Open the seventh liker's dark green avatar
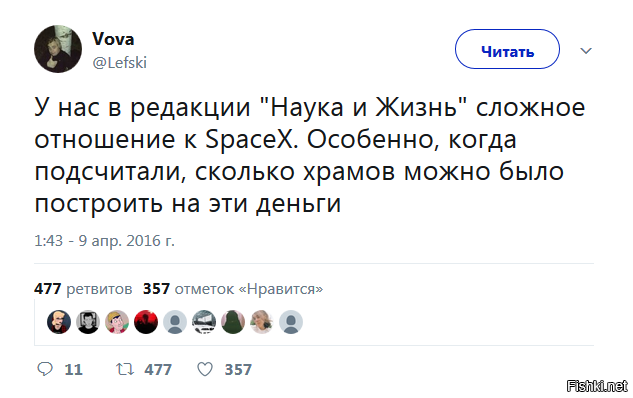This screenshot has height=398, width=633. pyautogui.click(x=233, y=322)
